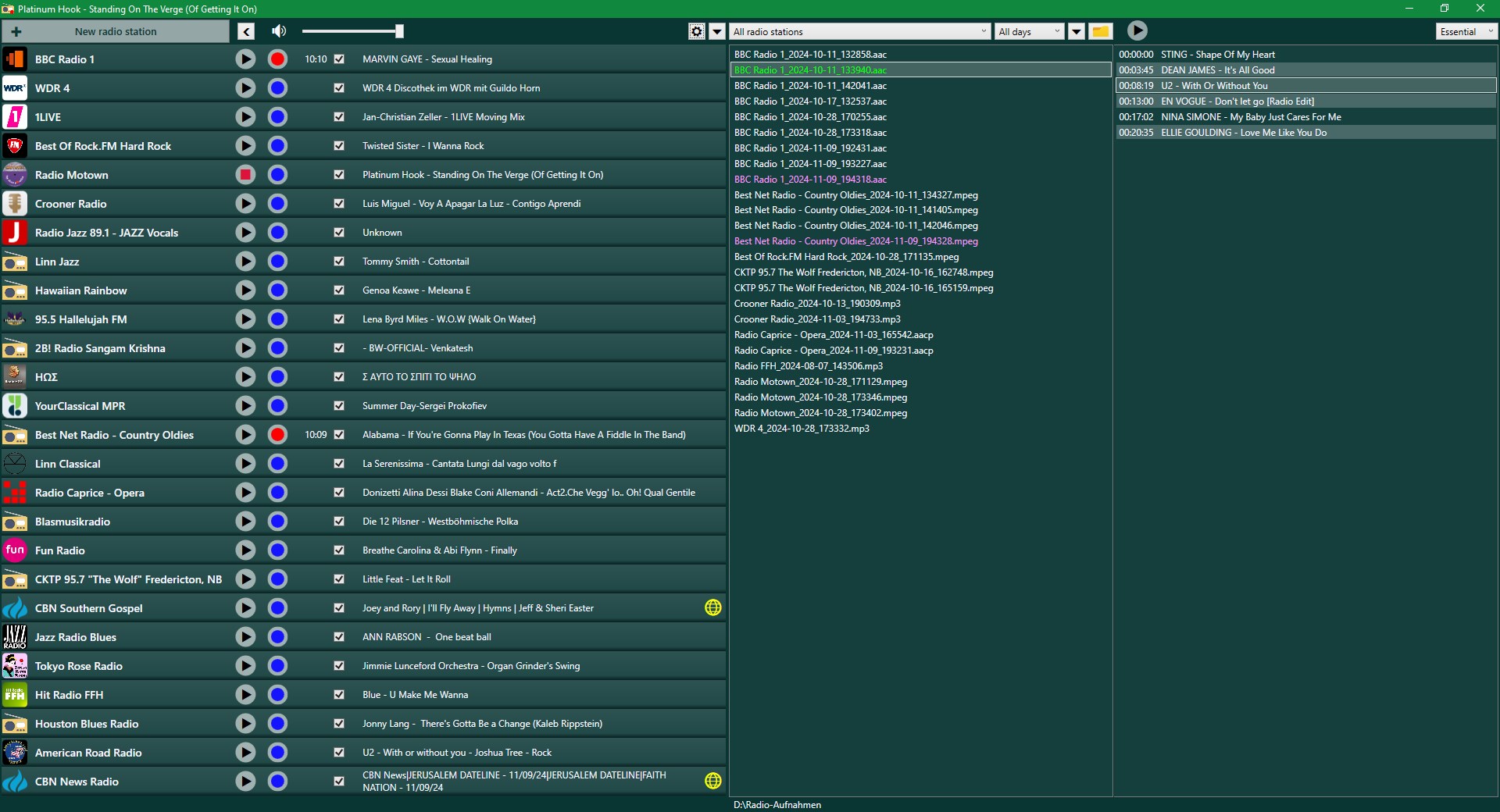Uncheck the Fun Radio checkbox
Viewport: 1500px width, 812px height.
click(339, 550)
